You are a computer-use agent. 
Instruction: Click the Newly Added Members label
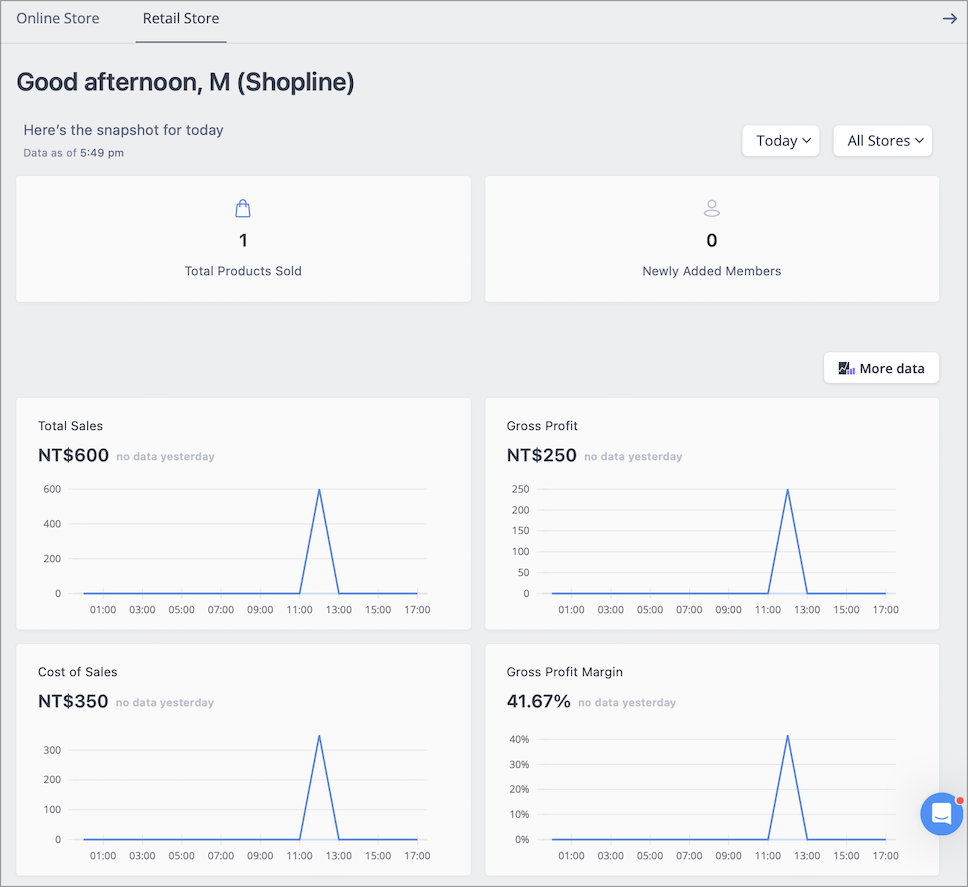point(712,271)
